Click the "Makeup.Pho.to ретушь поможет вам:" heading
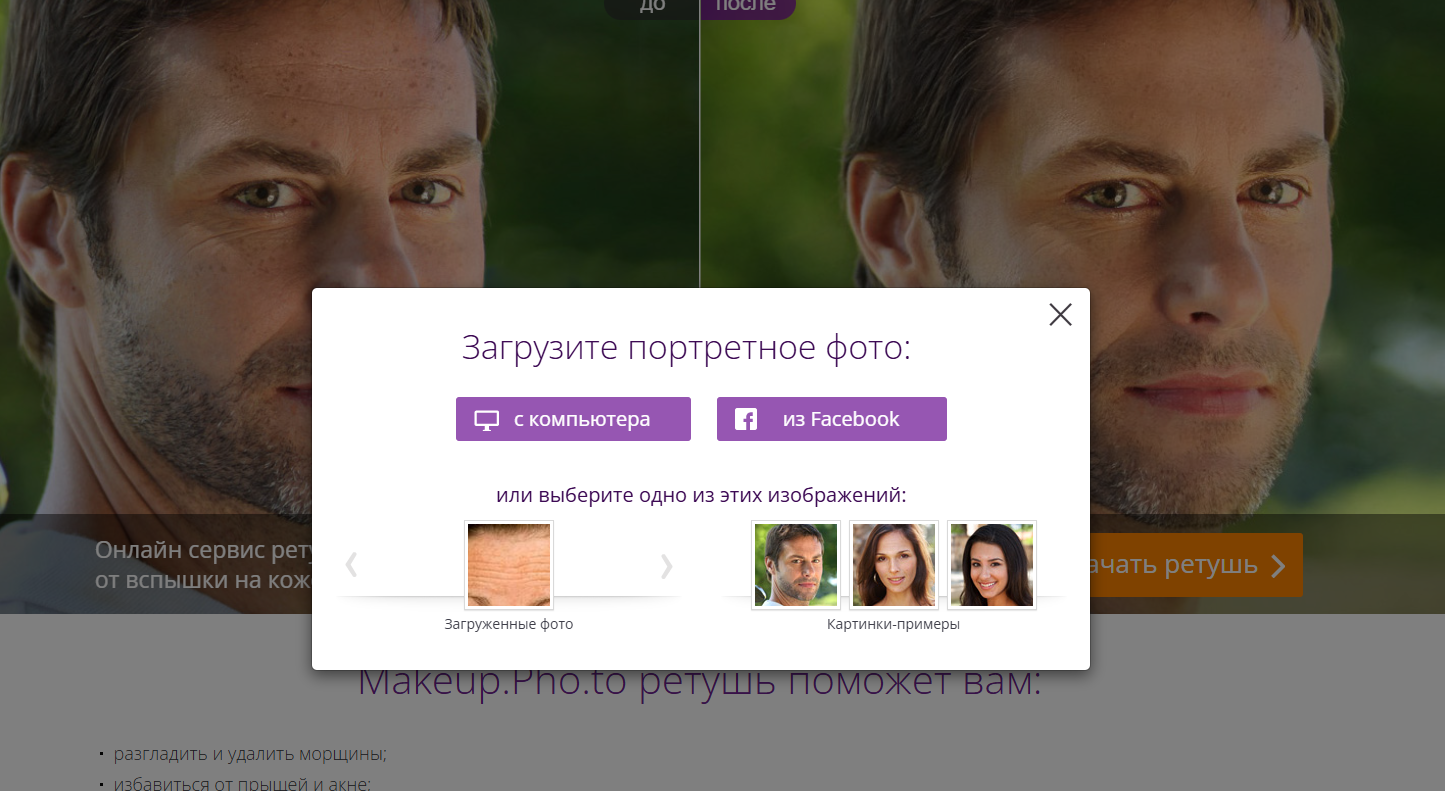Screen dimensions: 1445x791 (700, 684)
